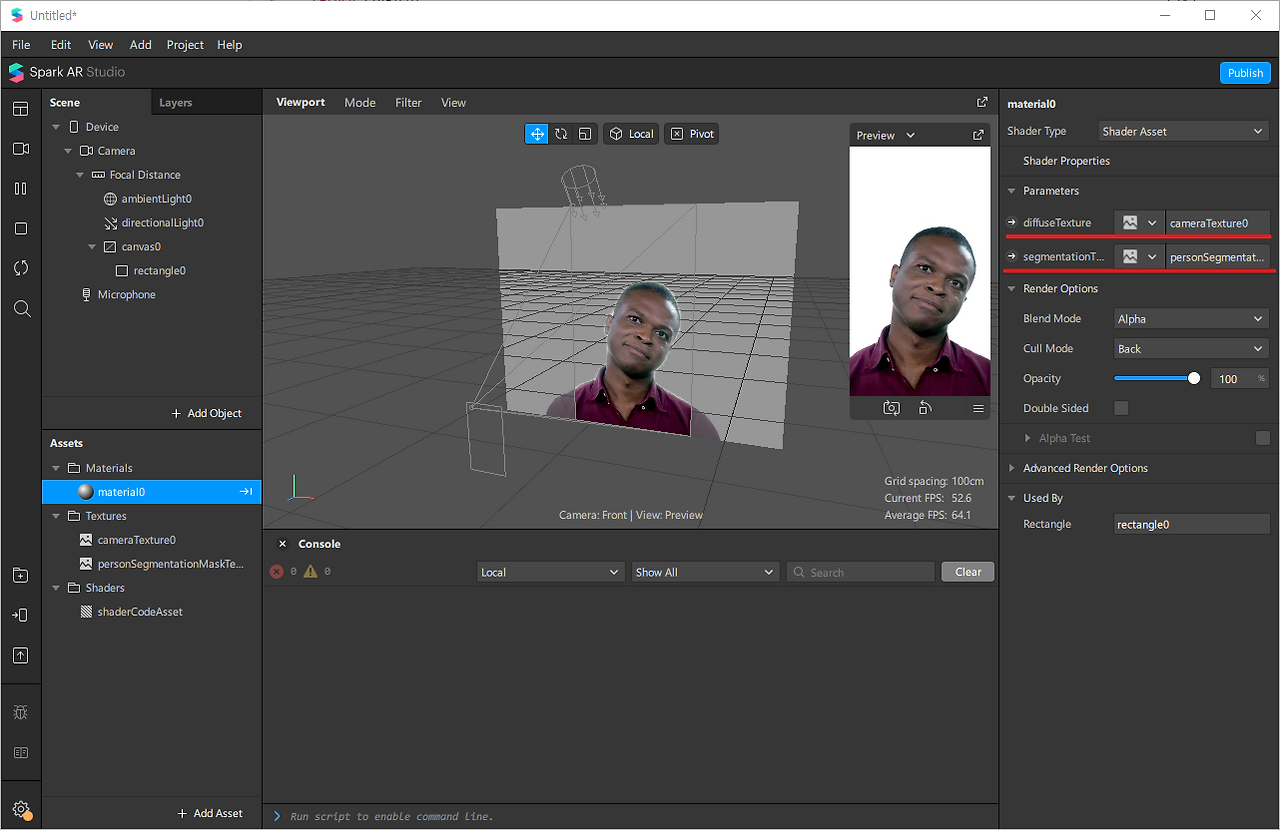1280x830 pixels.
Task: Click the video camera icon in left sidebar
Action: tap(21, 148)
